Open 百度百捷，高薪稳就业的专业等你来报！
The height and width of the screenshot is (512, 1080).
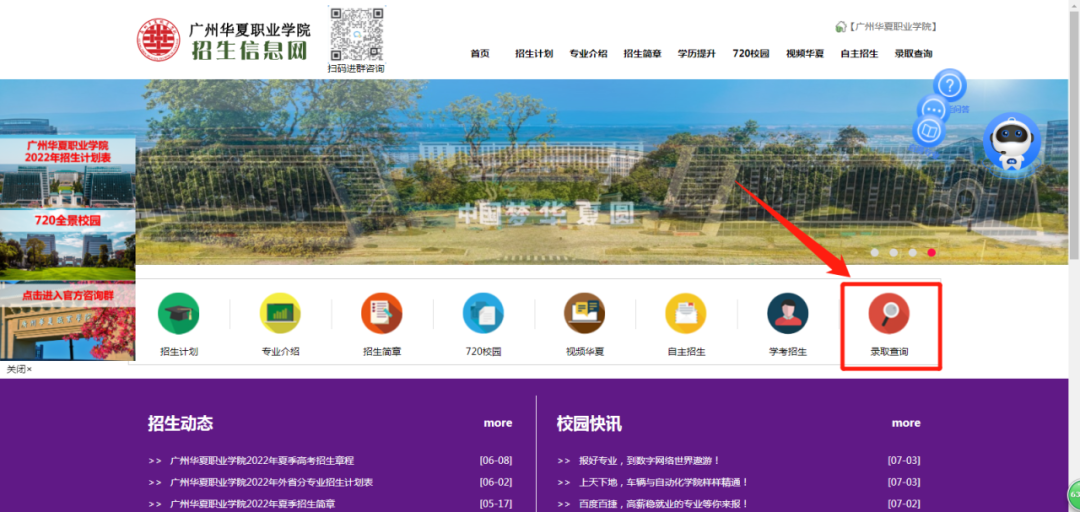pyautogui.click(x=663, y=504)
